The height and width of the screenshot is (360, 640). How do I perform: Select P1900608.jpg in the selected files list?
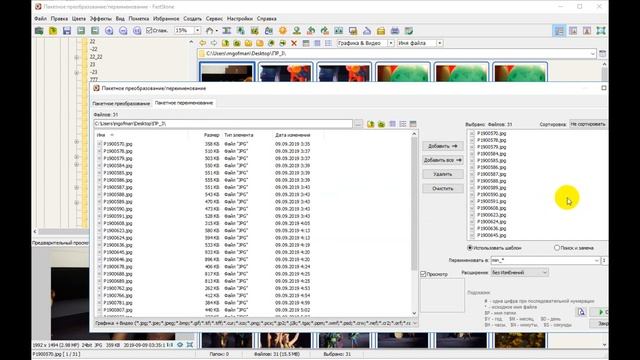click(491, 208)
